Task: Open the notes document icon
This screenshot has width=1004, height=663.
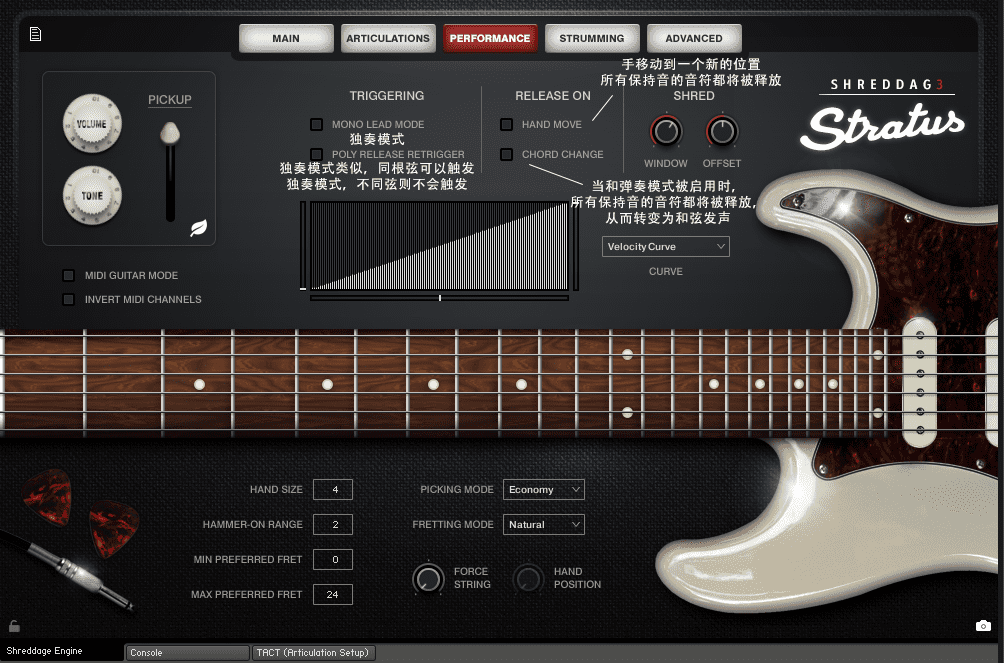Action: (35, 34)
